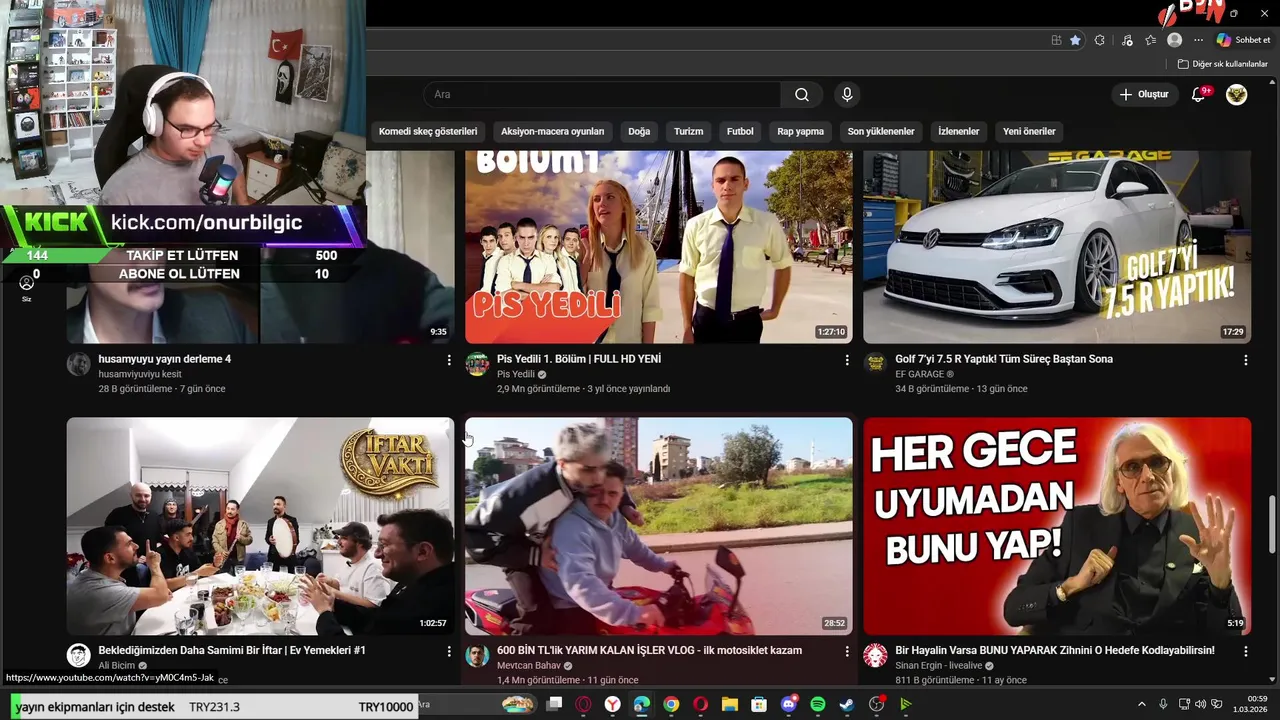Open Steam from the taskbar
Screen dimensions: 1280x720
point(847,705)
